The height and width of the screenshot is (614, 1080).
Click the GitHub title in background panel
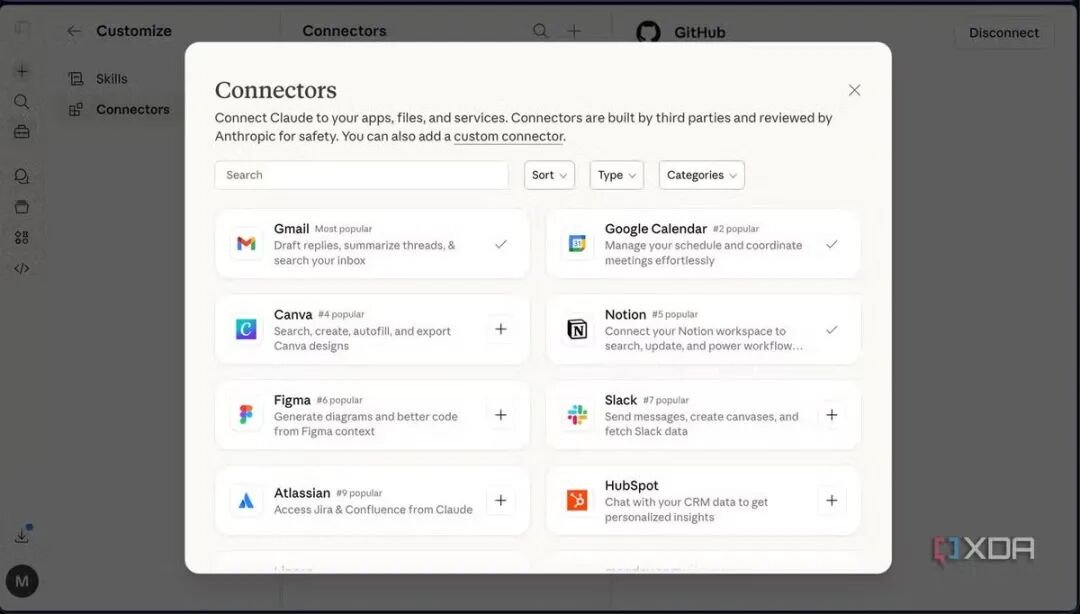[699, 32]
